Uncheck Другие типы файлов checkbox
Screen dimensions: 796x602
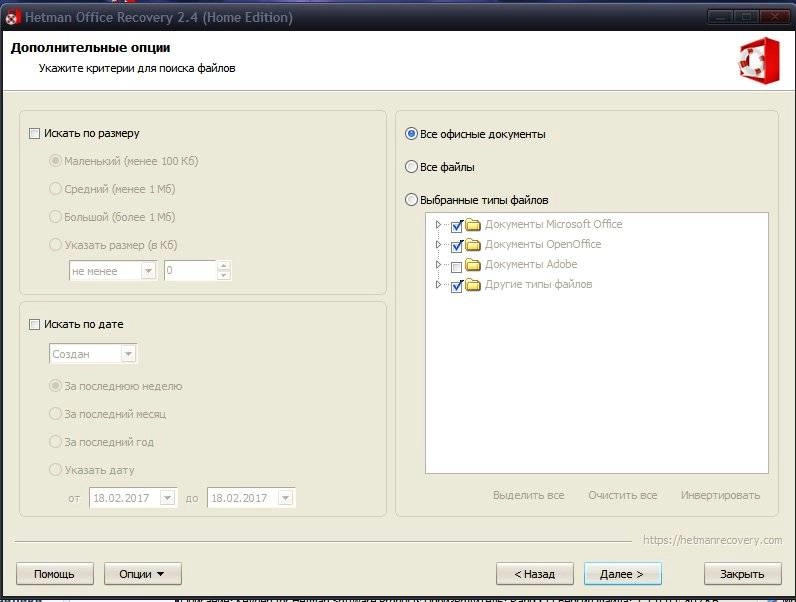tap(456, 286)
